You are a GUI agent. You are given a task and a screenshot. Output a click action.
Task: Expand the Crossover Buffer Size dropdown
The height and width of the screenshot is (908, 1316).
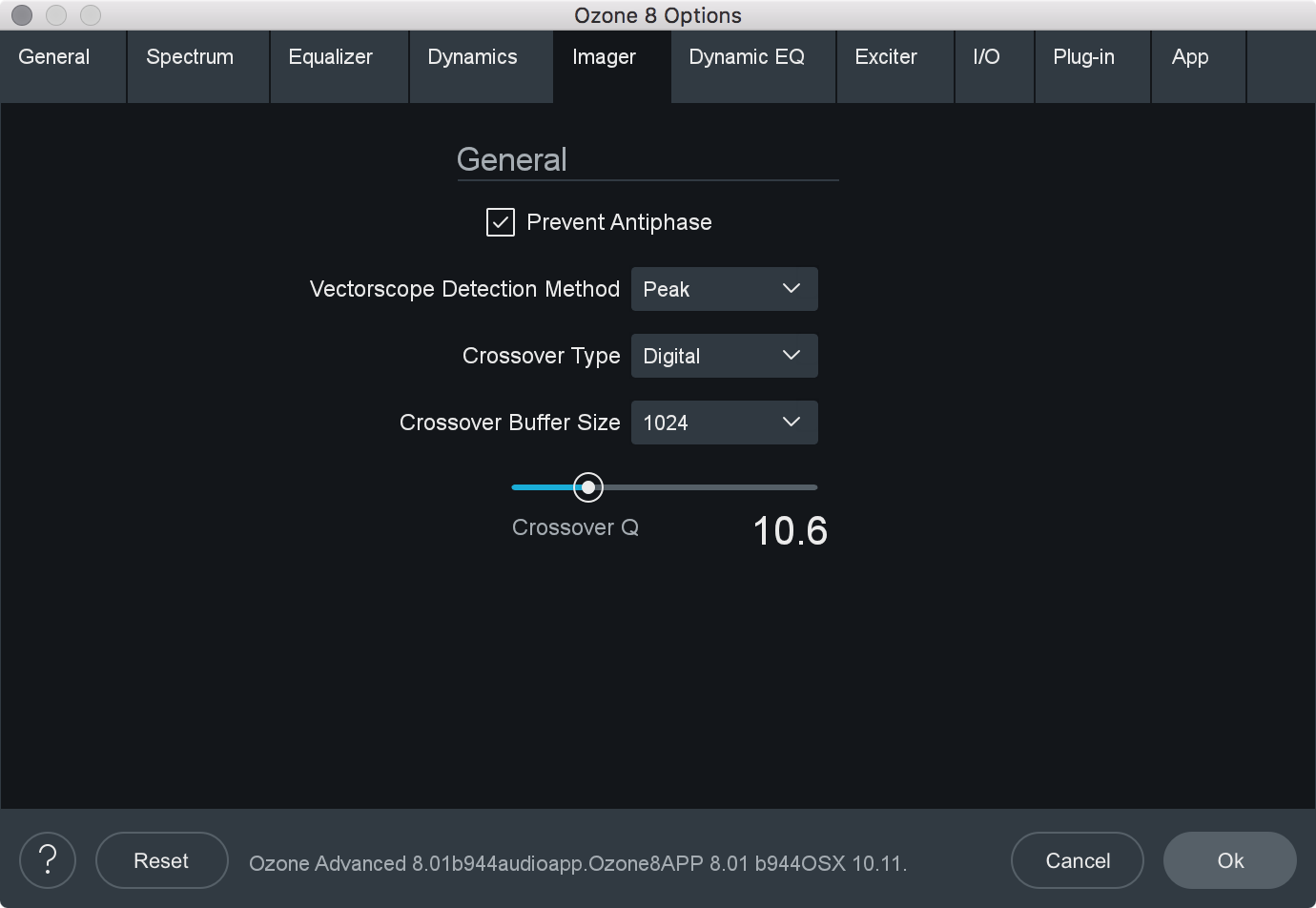coord(724,423)
